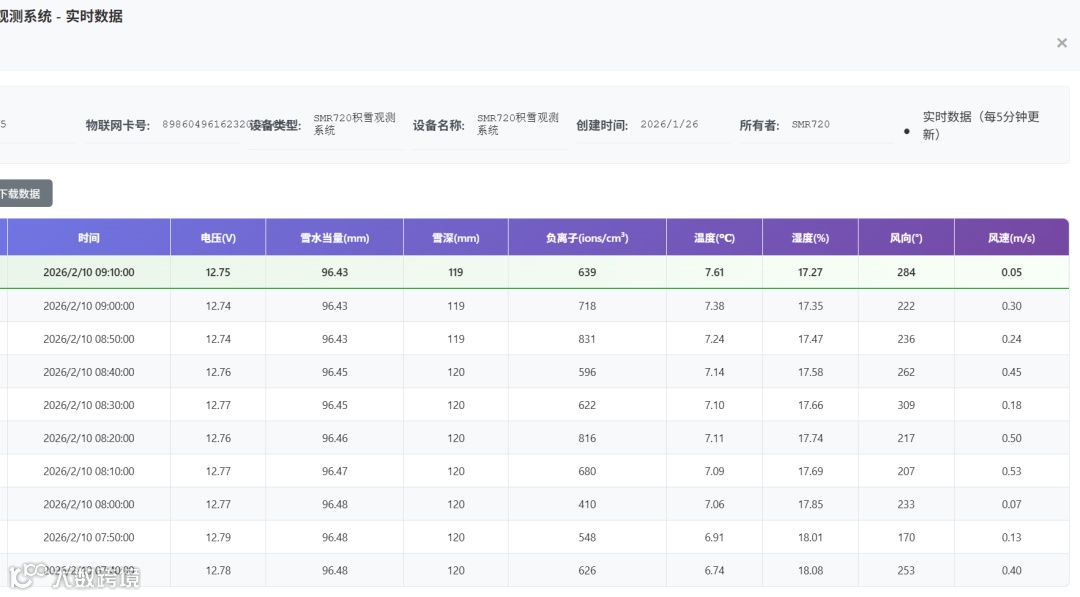This screenshot has width=1080, height=597.
Task: Click wind direction value 222
Action: tap(906, 306)
